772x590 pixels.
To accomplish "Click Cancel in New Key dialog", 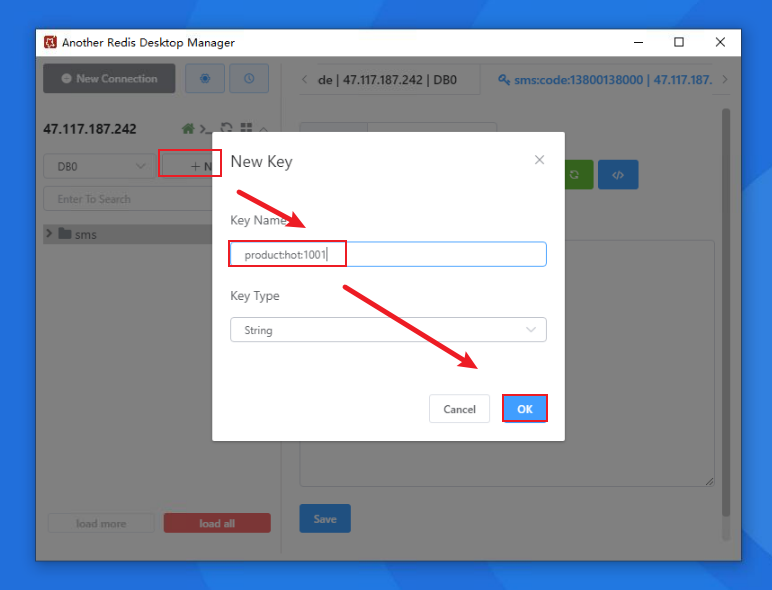I will point(459,409).
